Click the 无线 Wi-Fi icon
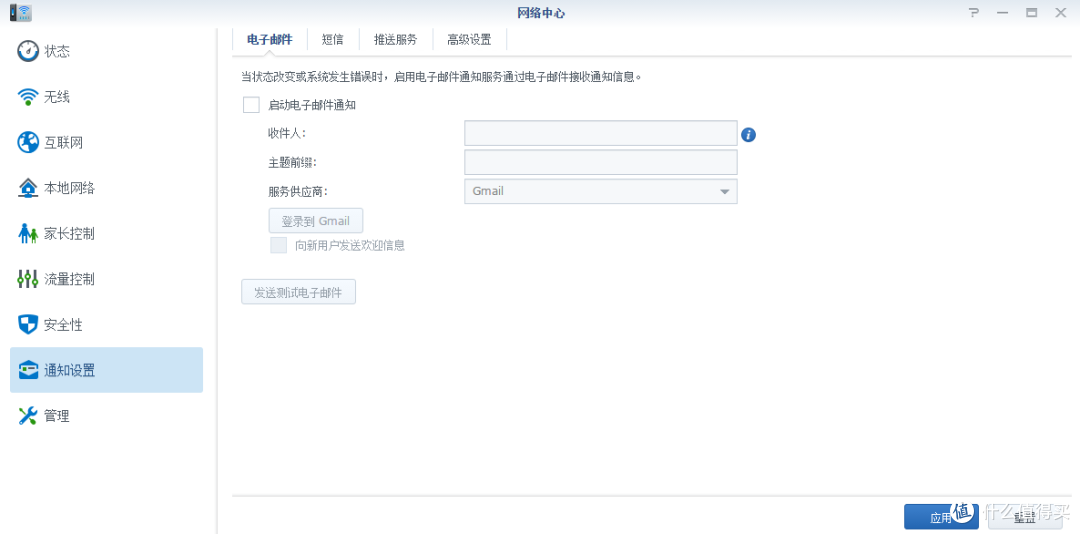 28,97
